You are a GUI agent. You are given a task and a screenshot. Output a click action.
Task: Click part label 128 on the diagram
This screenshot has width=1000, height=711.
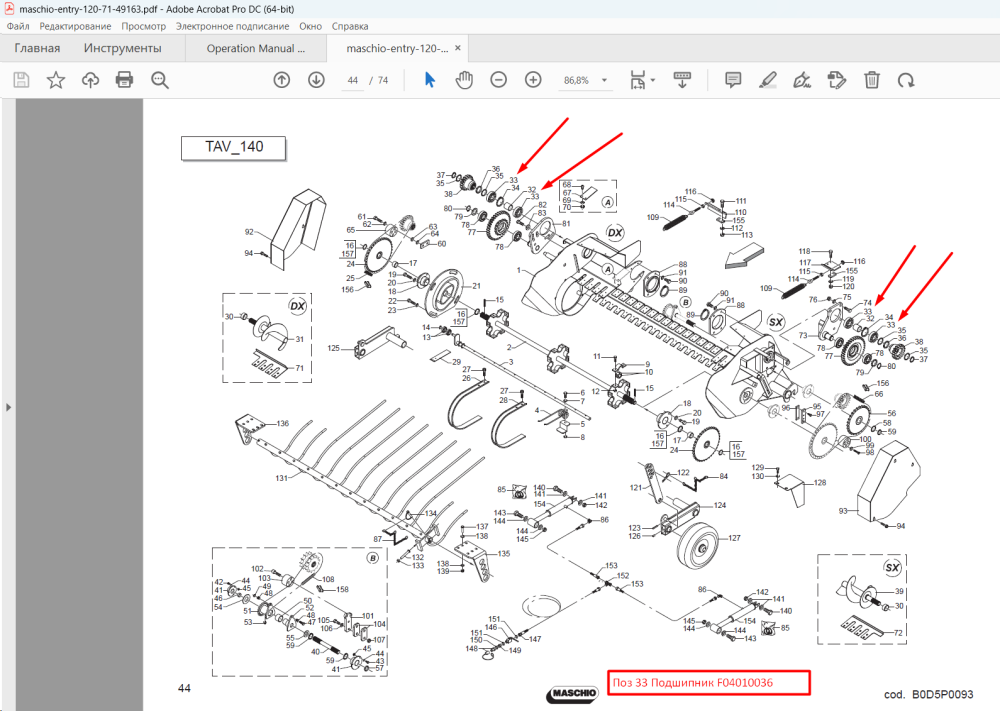tap(820, 483)
